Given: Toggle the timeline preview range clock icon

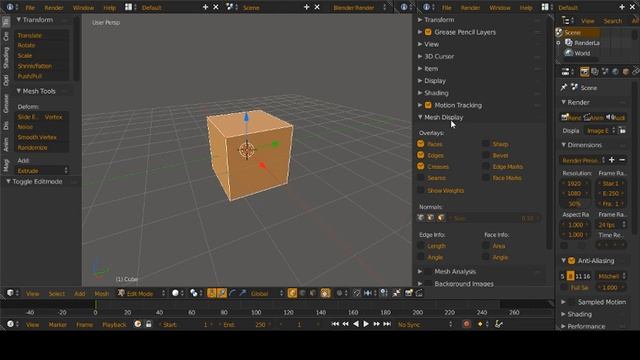Looking at the screenshot, I should pyautogui.click(x=138, y=324).
